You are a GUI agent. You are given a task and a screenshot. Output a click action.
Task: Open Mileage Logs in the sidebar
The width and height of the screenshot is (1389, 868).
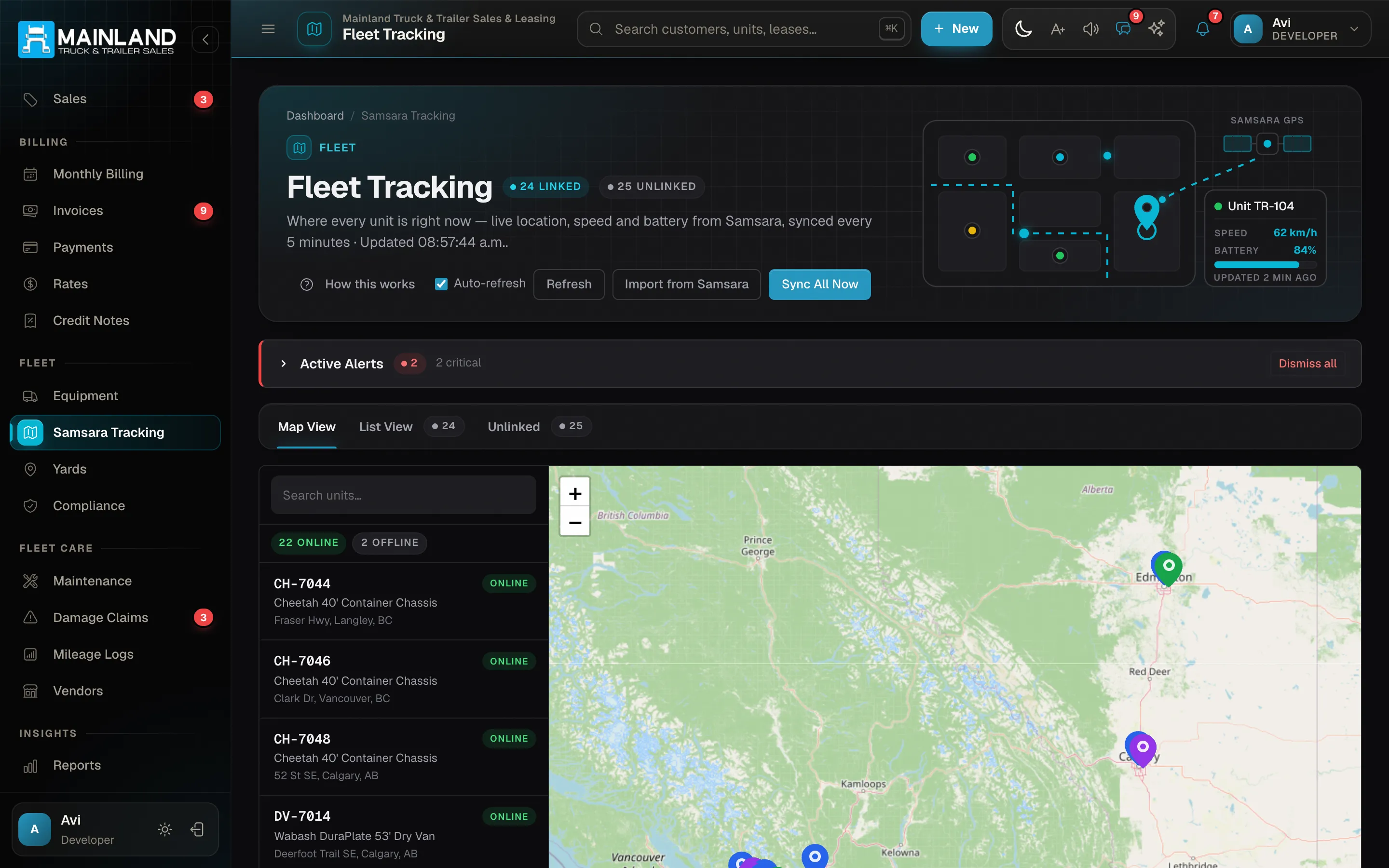[x=115, y=654]
